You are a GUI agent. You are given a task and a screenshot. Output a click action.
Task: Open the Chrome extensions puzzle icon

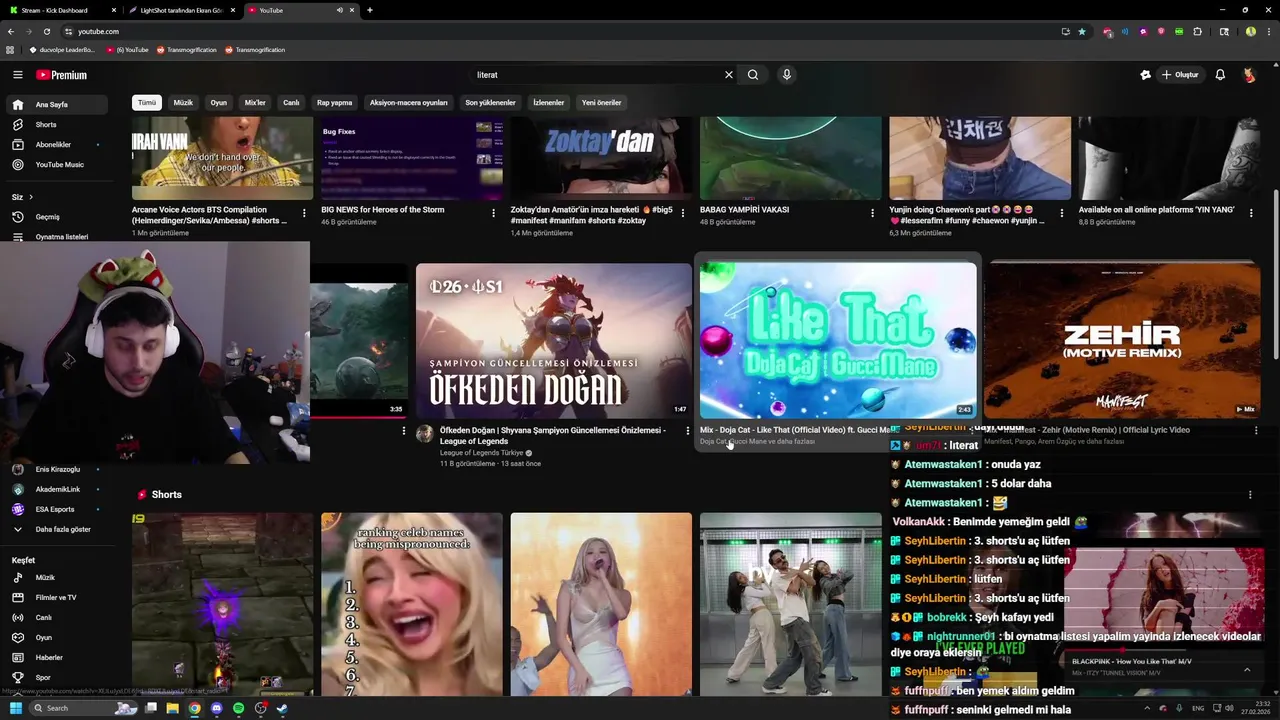click(1198, 31)
